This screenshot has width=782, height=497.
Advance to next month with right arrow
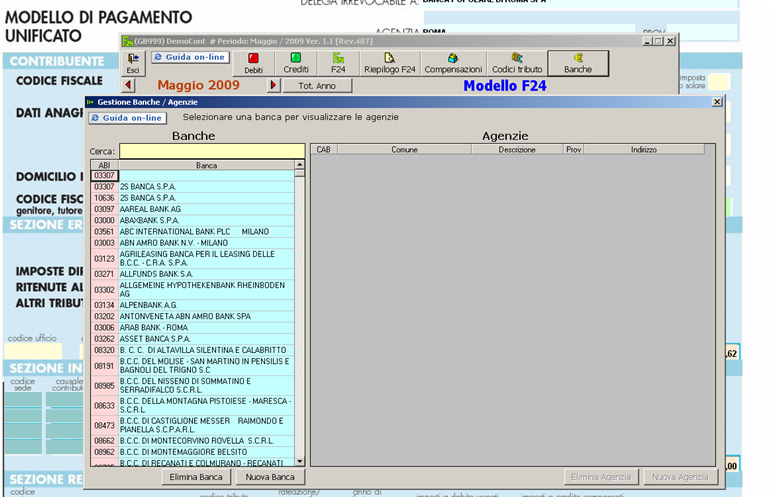tap(274, 86)
